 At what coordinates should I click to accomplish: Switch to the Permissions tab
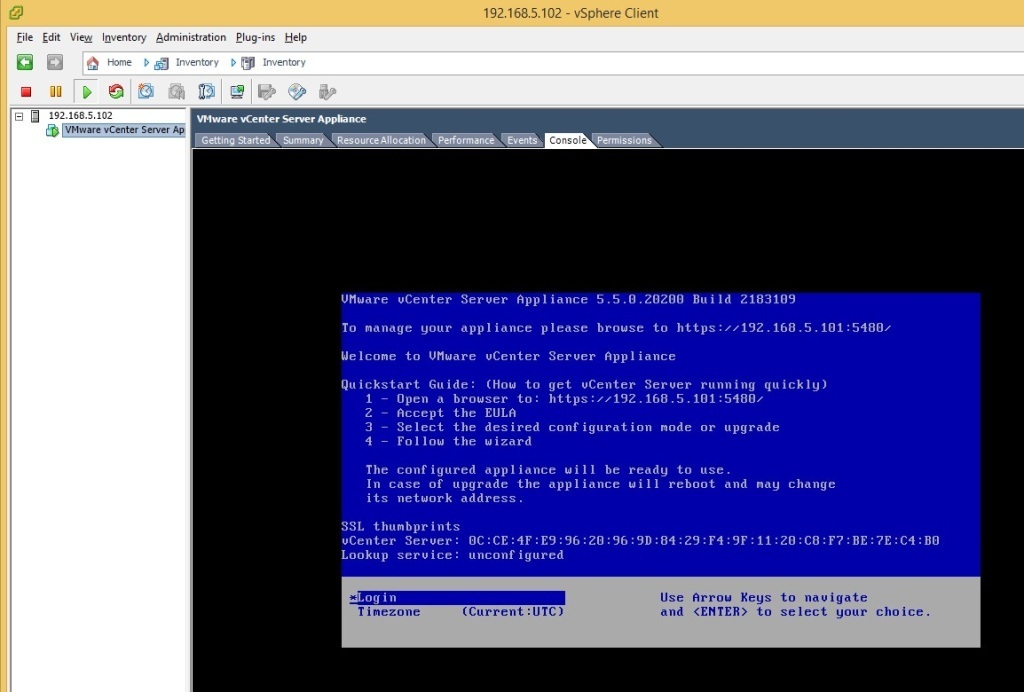coord(624,140)
